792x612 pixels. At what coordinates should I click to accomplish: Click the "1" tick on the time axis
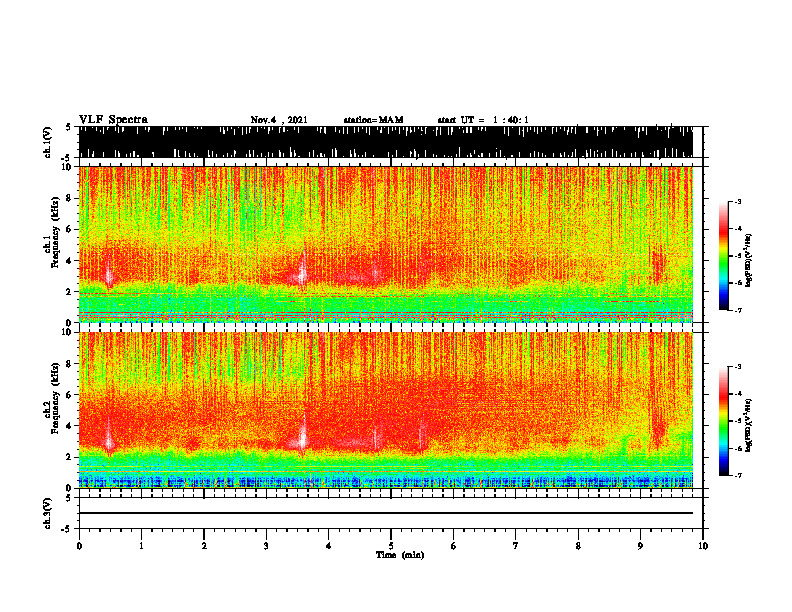[x=141, y=546]
